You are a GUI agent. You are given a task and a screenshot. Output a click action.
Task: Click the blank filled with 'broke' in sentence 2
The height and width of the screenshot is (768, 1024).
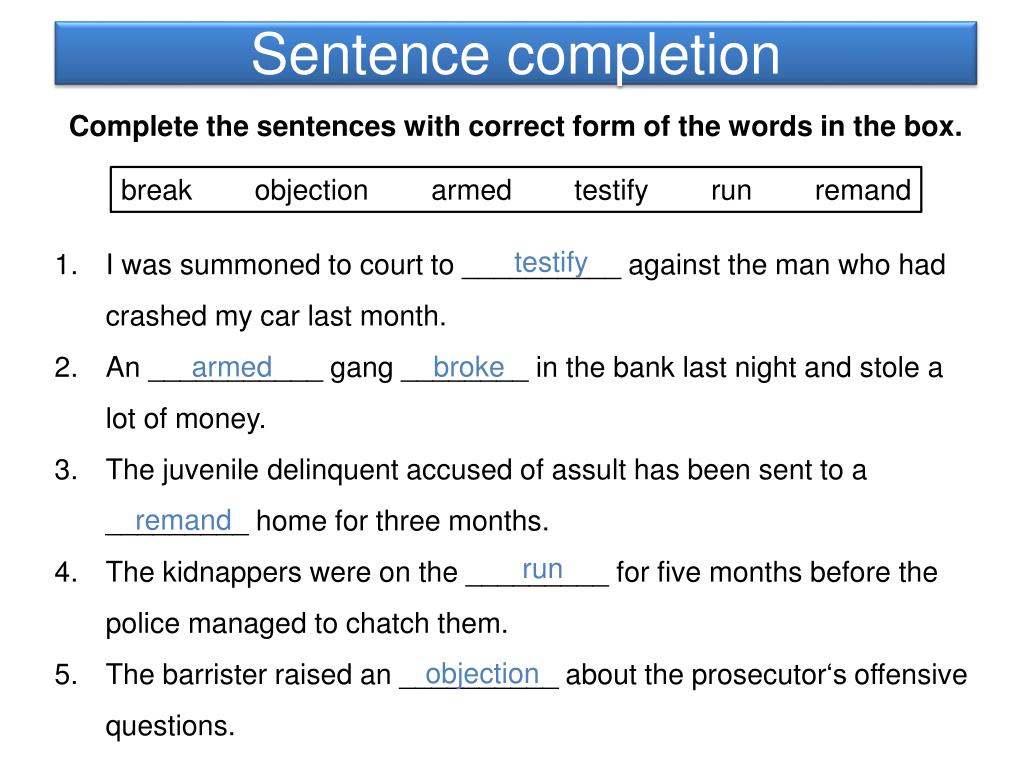click(465, 368)
